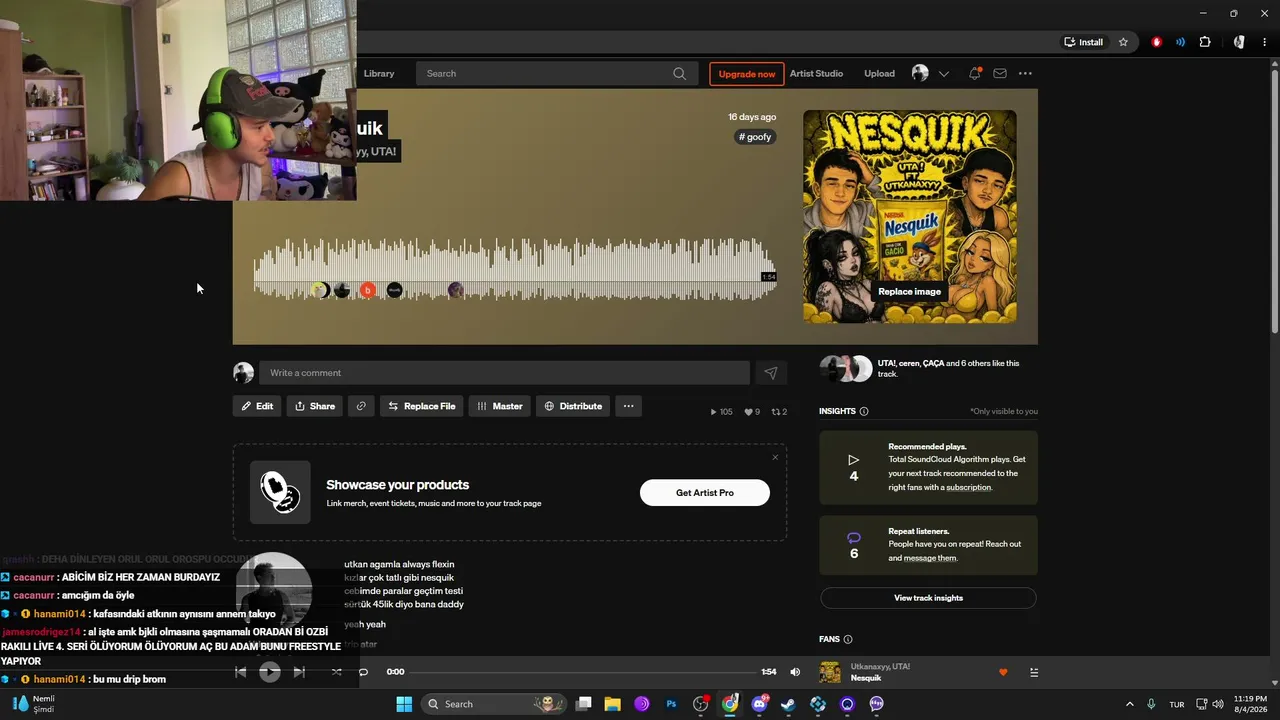Click the search magnifier icon
Viewport: 1280px width, 720px height.
pyautogui.click(x=680, y=73)
